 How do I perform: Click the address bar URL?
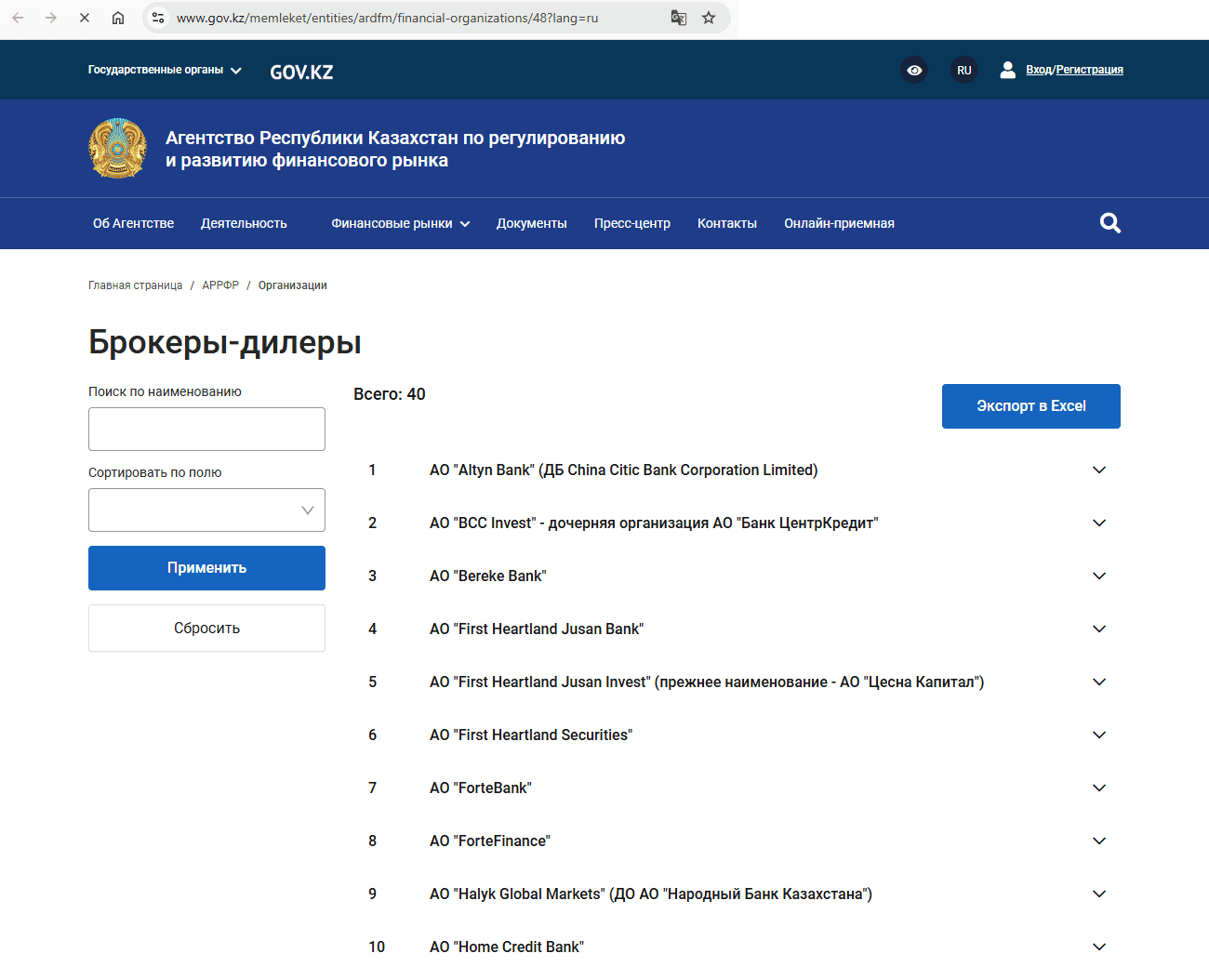(x=387, y=18)
